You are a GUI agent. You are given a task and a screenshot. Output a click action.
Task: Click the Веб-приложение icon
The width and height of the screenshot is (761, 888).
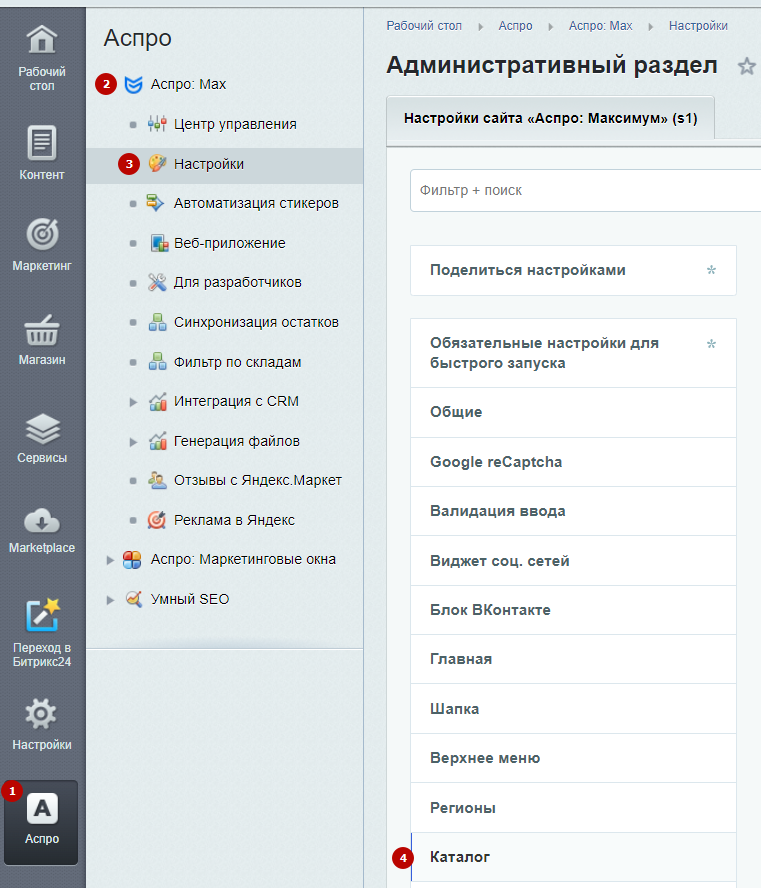point(159,243)
